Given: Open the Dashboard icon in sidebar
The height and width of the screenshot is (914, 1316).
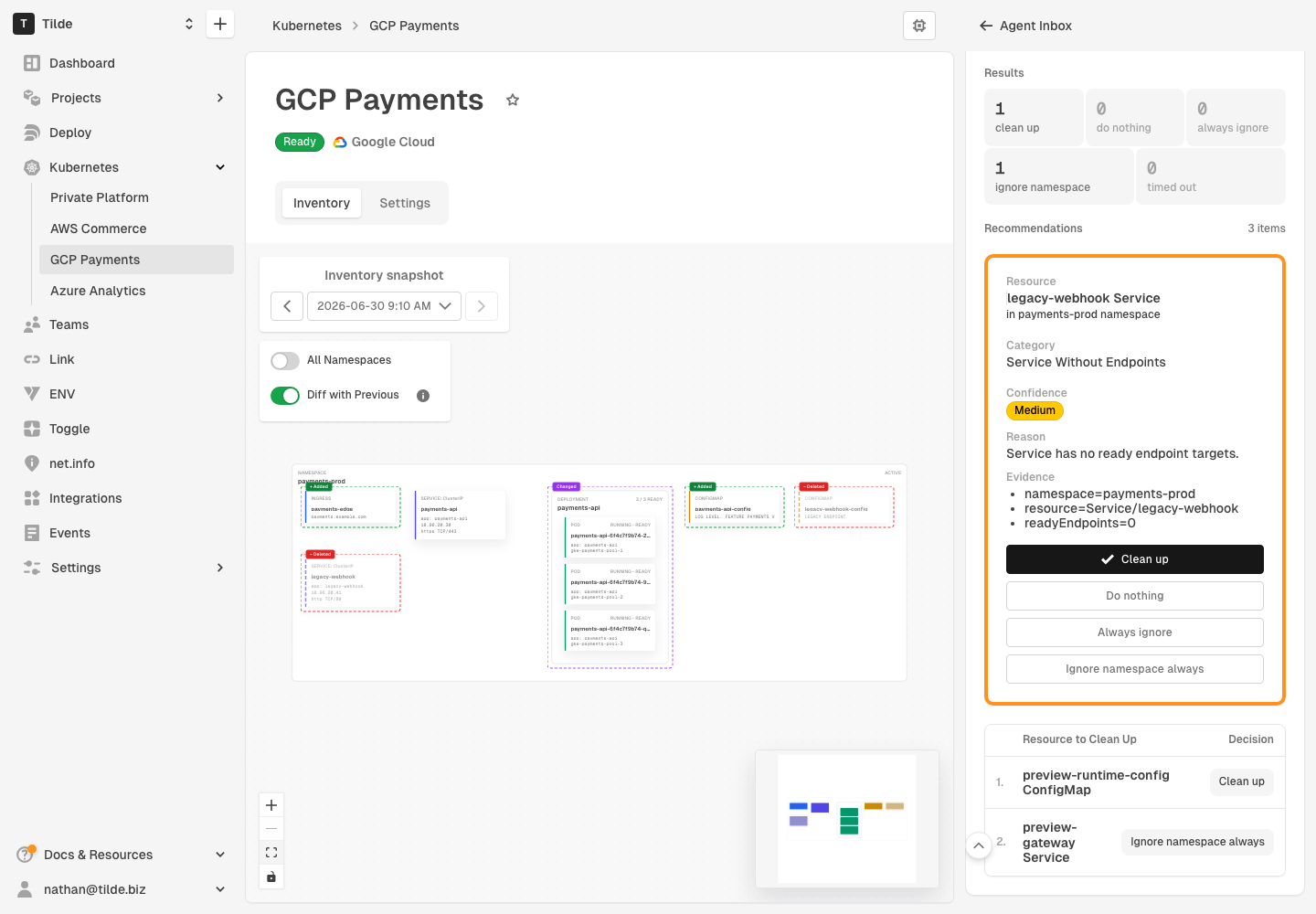Looking at the screenshot, I should (x=32, y=63).
